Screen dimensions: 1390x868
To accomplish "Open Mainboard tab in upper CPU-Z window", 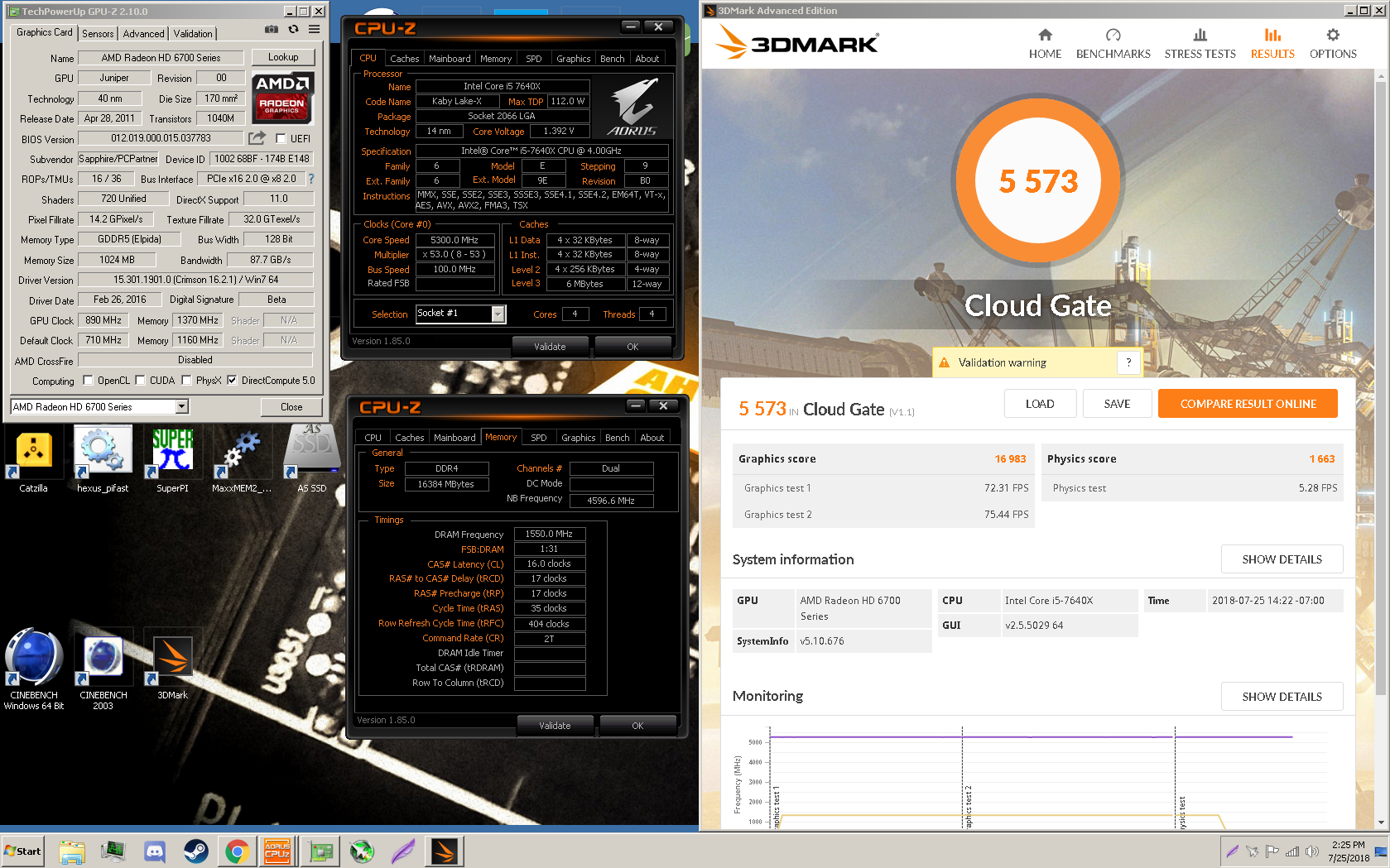I will click(450, 59).
